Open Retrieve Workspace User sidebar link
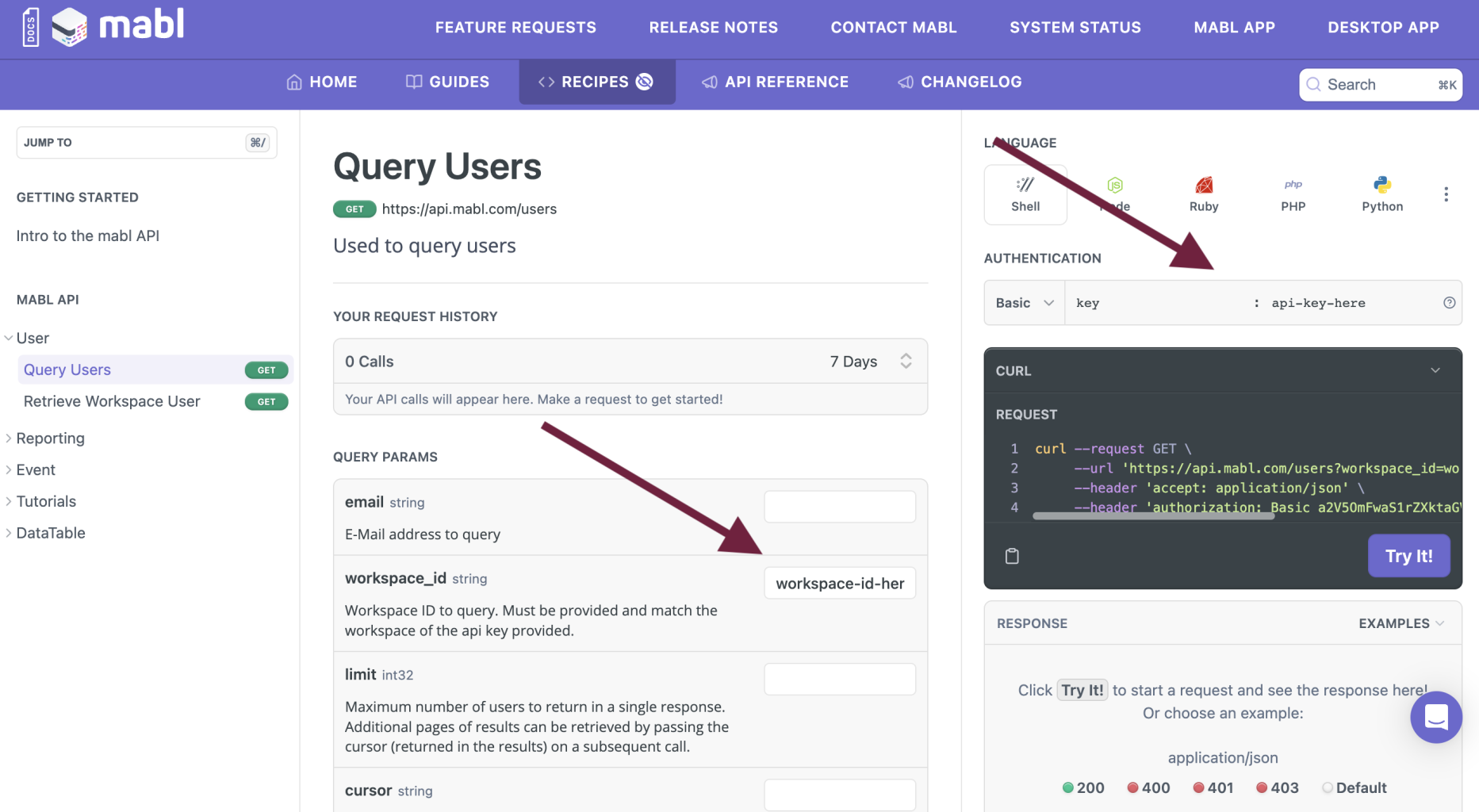This screenshot has width=1479, height=812. [112, 401]
